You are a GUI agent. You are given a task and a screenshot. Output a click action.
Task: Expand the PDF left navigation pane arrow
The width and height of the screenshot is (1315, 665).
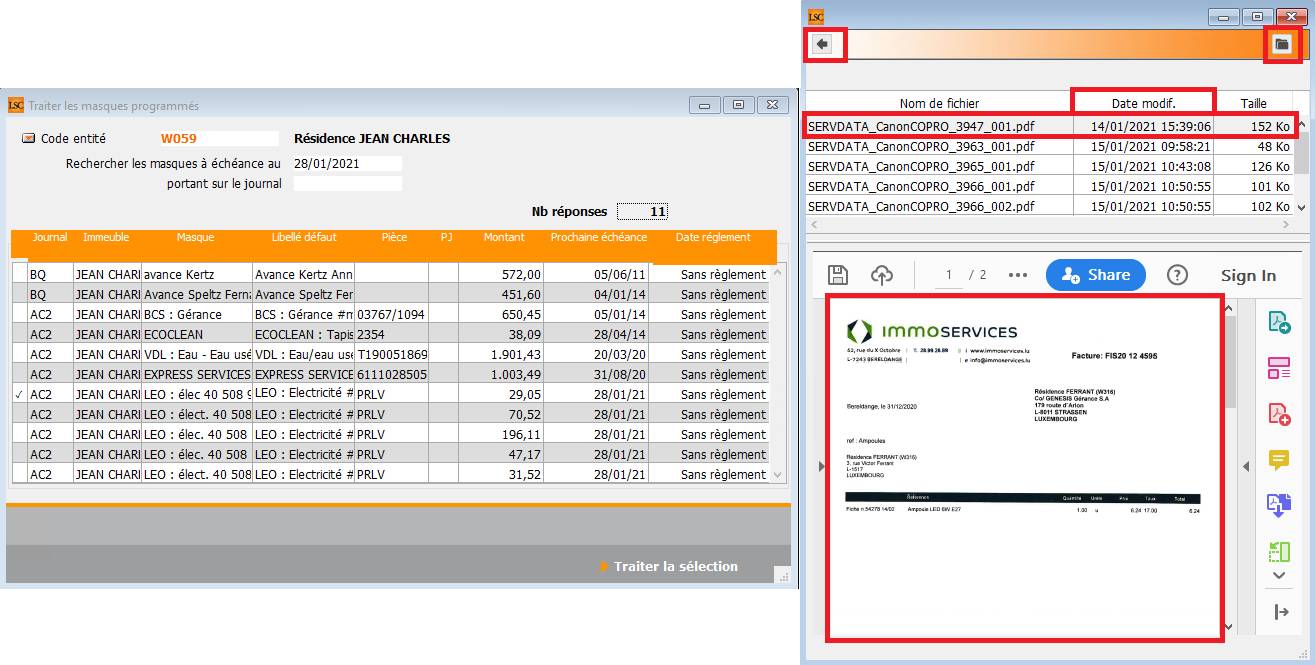pos(821,465)
